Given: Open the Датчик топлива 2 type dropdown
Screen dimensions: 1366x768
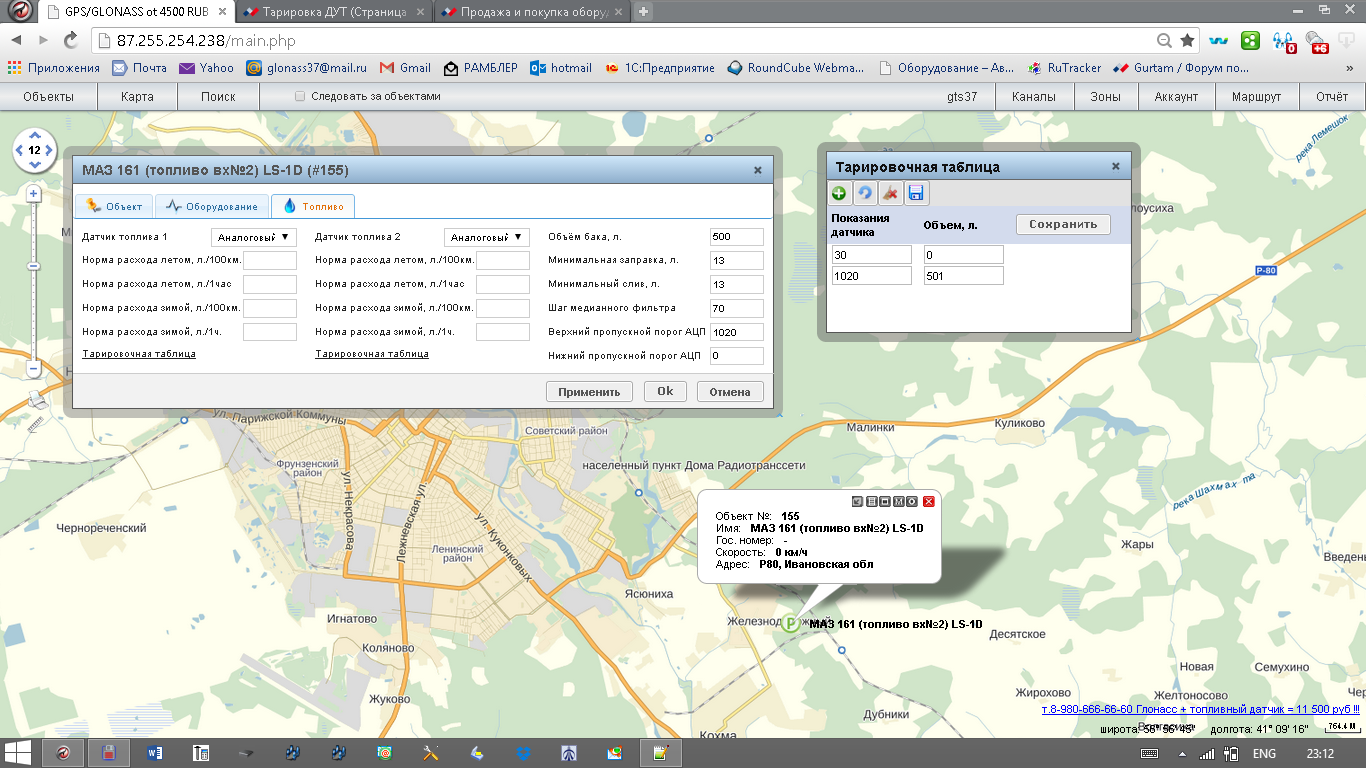Looking at the screenshot, I should 487,237.
